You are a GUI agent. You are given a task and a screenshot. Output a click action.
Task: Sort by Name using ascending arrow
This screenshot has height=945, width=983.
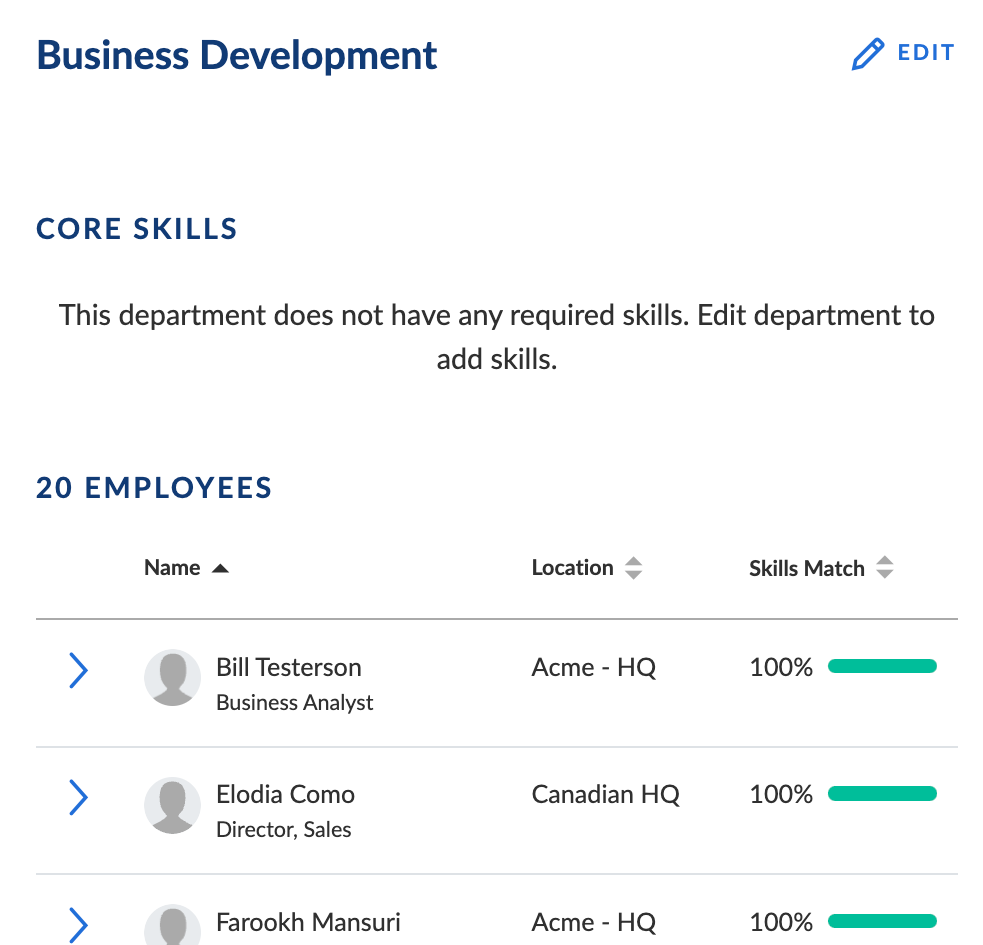click(x=220, y=568)
